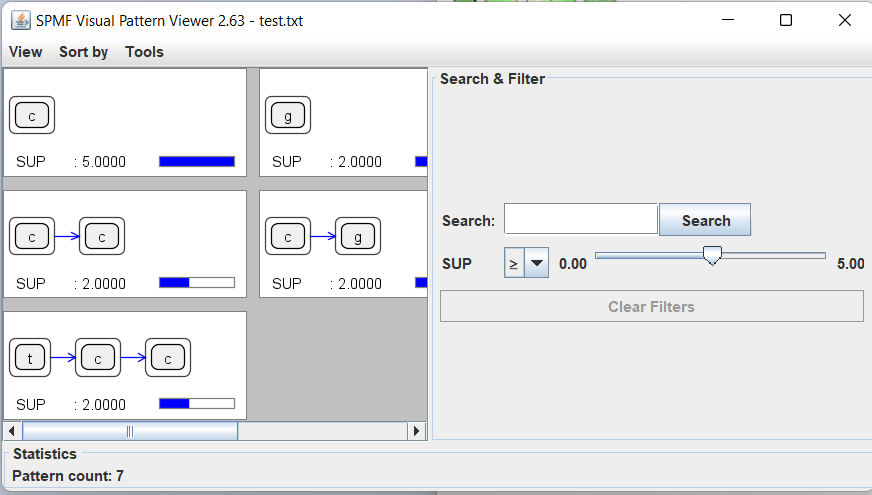The width and height of the screenshot is (872, 495).
Task: Focus the Search text field
Action: coord(580,220)
